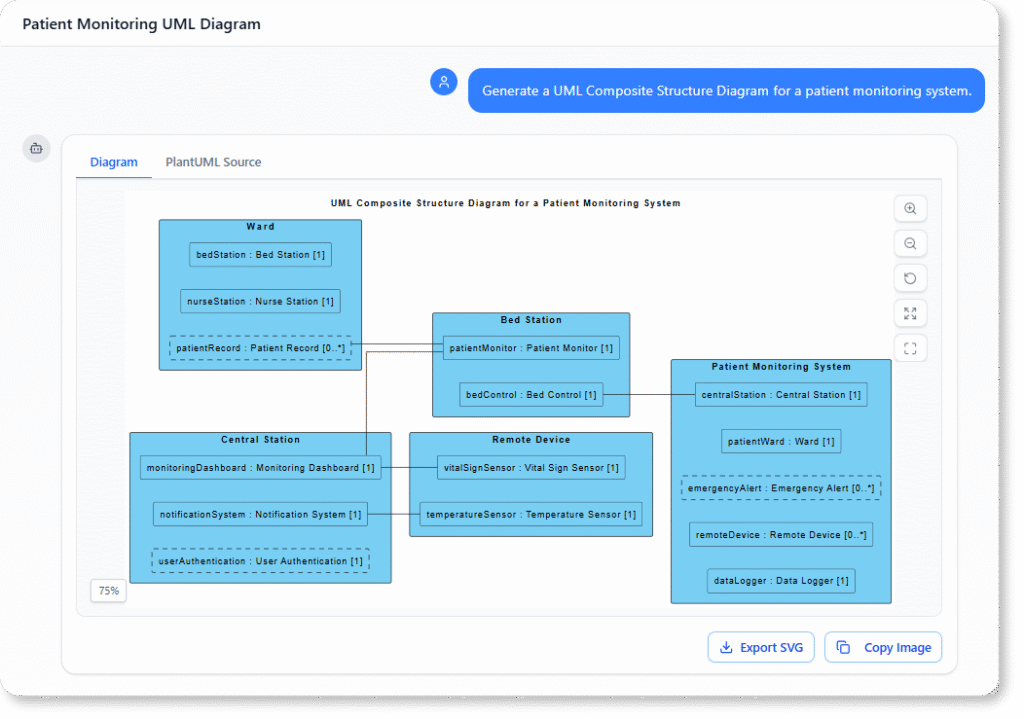Screen dimensions: 1024x719
Task: Select the Remote Device block
Action: [530, 439]
